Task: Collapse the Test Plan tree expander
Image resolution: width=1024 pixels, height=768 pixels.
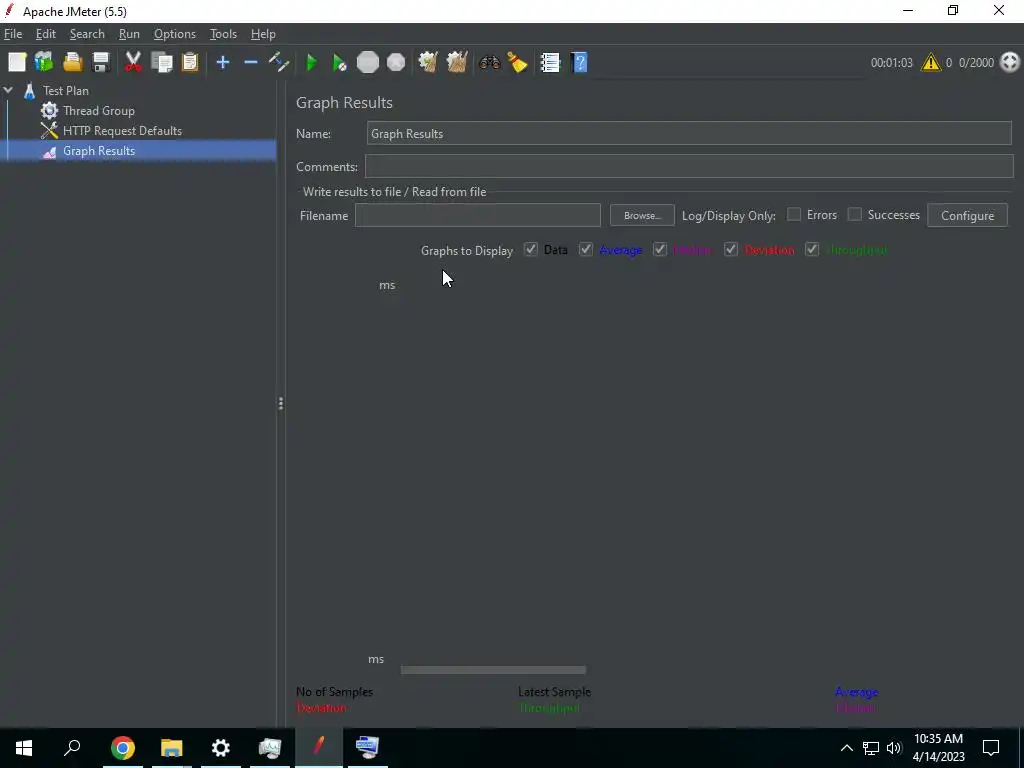Action: [x=8, y=90]
